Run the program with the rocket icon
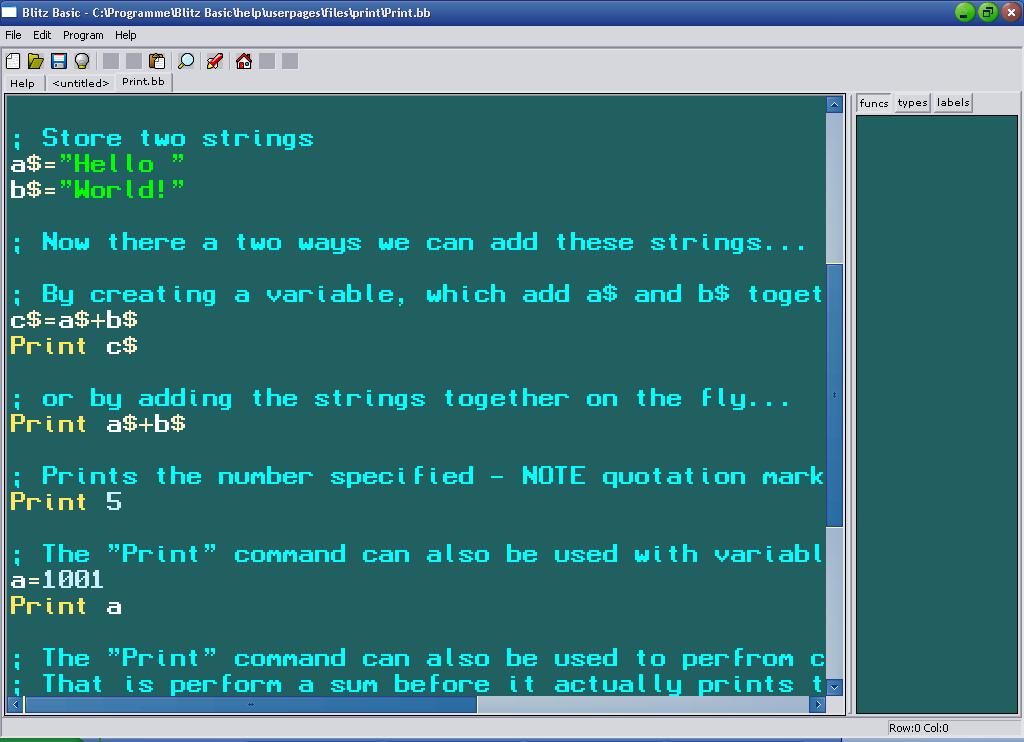This screenshot has width=1024, height=742. tap(214, 61)
